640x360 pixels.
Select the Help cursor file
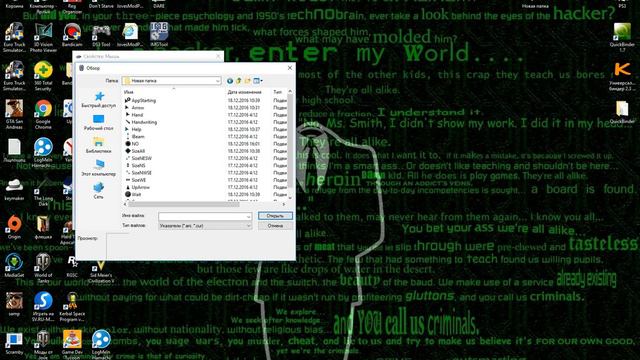tap(133, 129)
